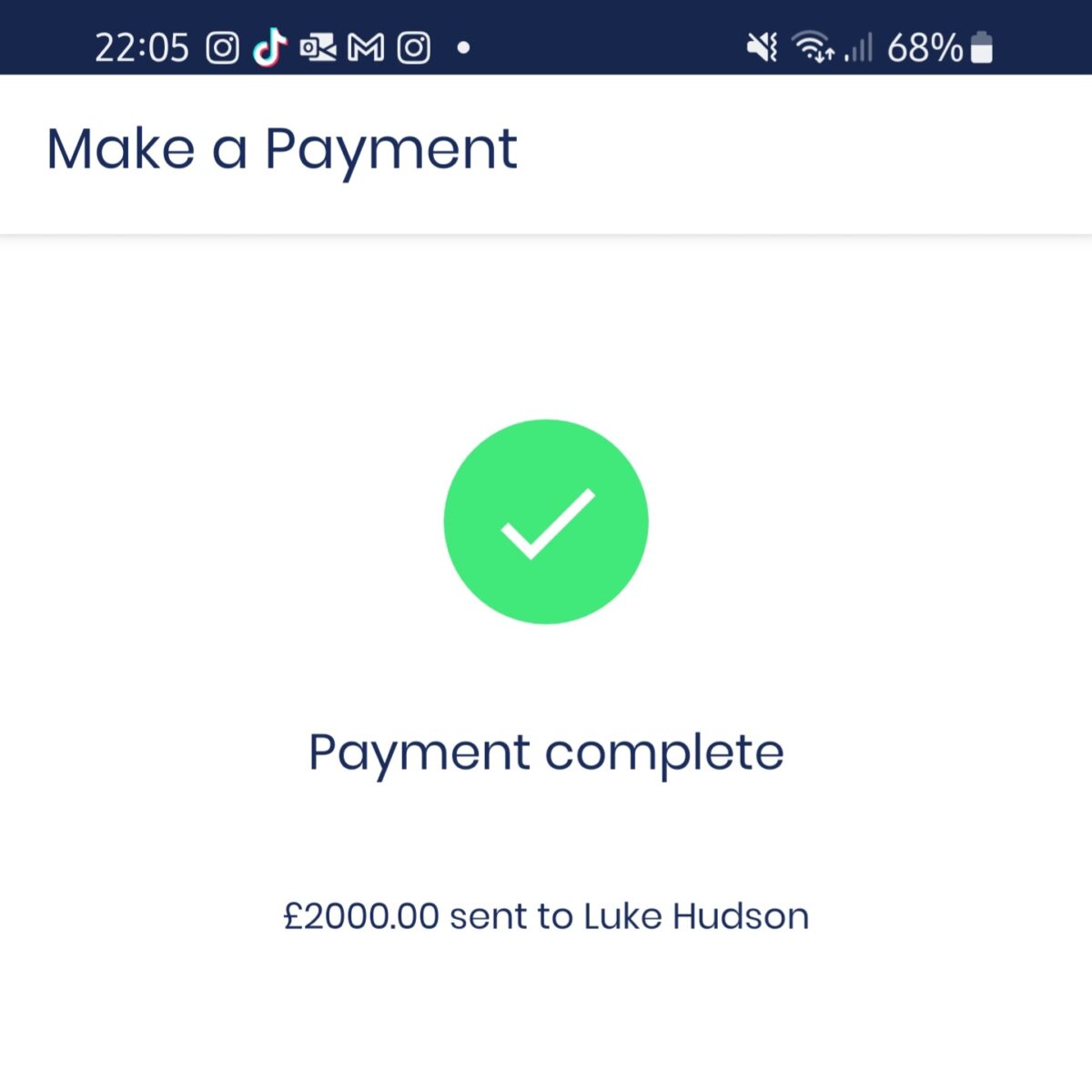Tap the Make a Payment header title
Image resolution: width=1092 pixels, height=1092 pixels.
[282, 150]
